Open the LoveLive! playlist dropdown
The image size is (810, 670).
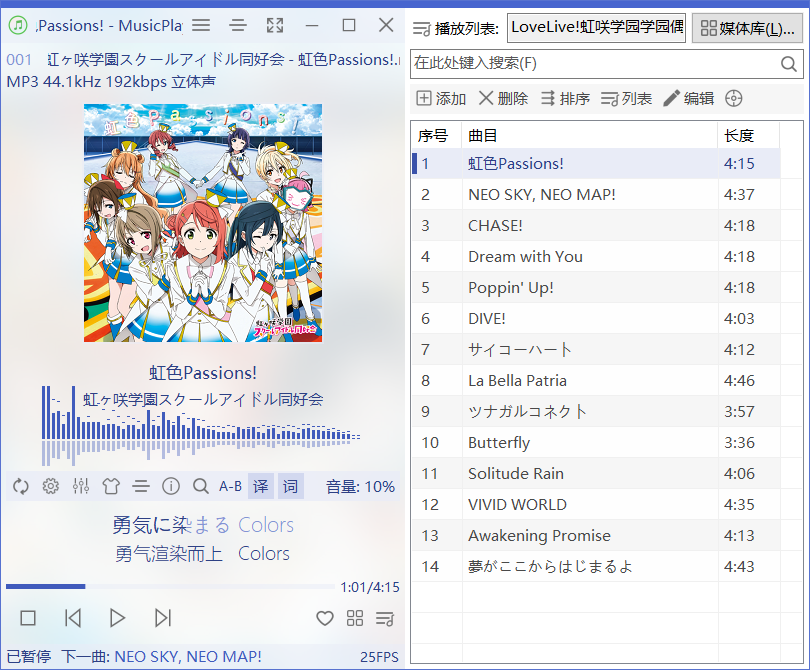tap(596, 28)
